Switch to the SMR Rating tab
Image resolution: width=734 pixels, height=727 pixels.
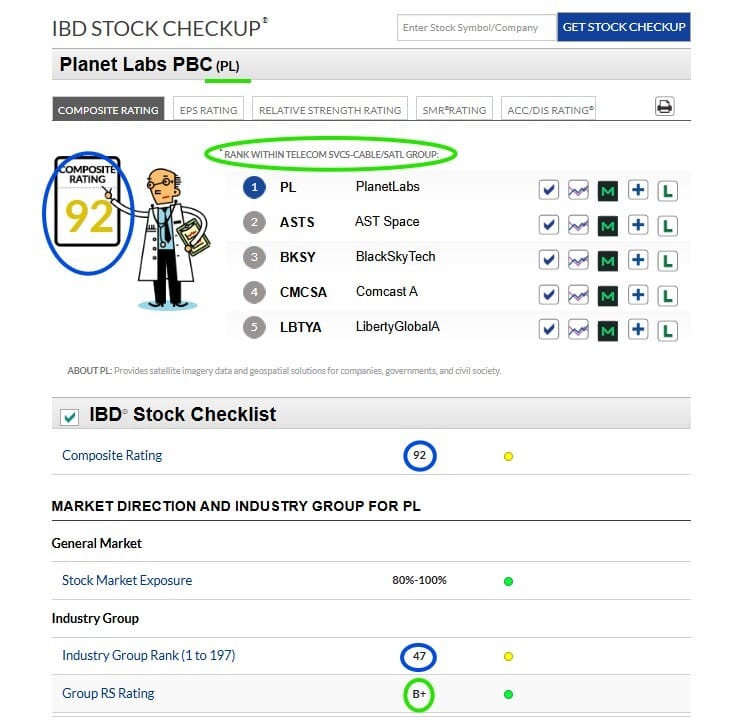pos(454,109)
